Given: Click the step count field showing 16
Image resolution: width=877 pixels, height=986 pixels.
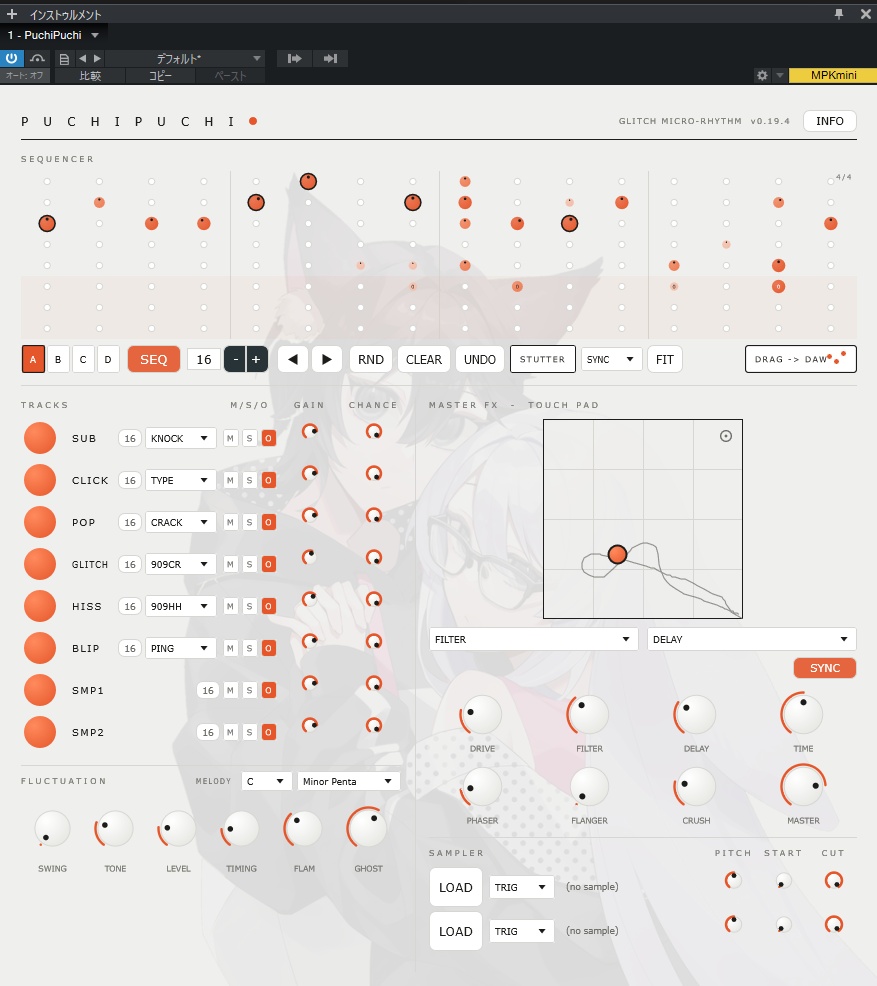Looking at the screenshot, I should (204, 359).
